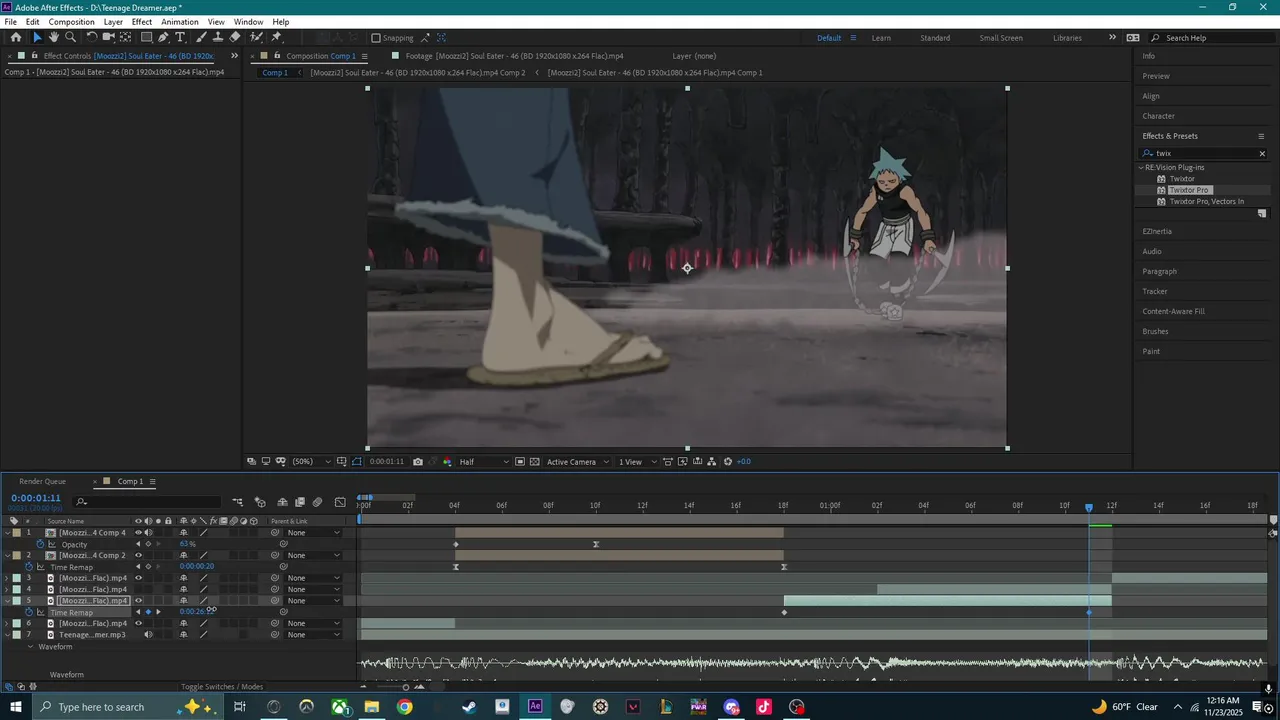Open the show channel color management icon
The width and height of the screenshot is (1280, 720).
[447, 462]
